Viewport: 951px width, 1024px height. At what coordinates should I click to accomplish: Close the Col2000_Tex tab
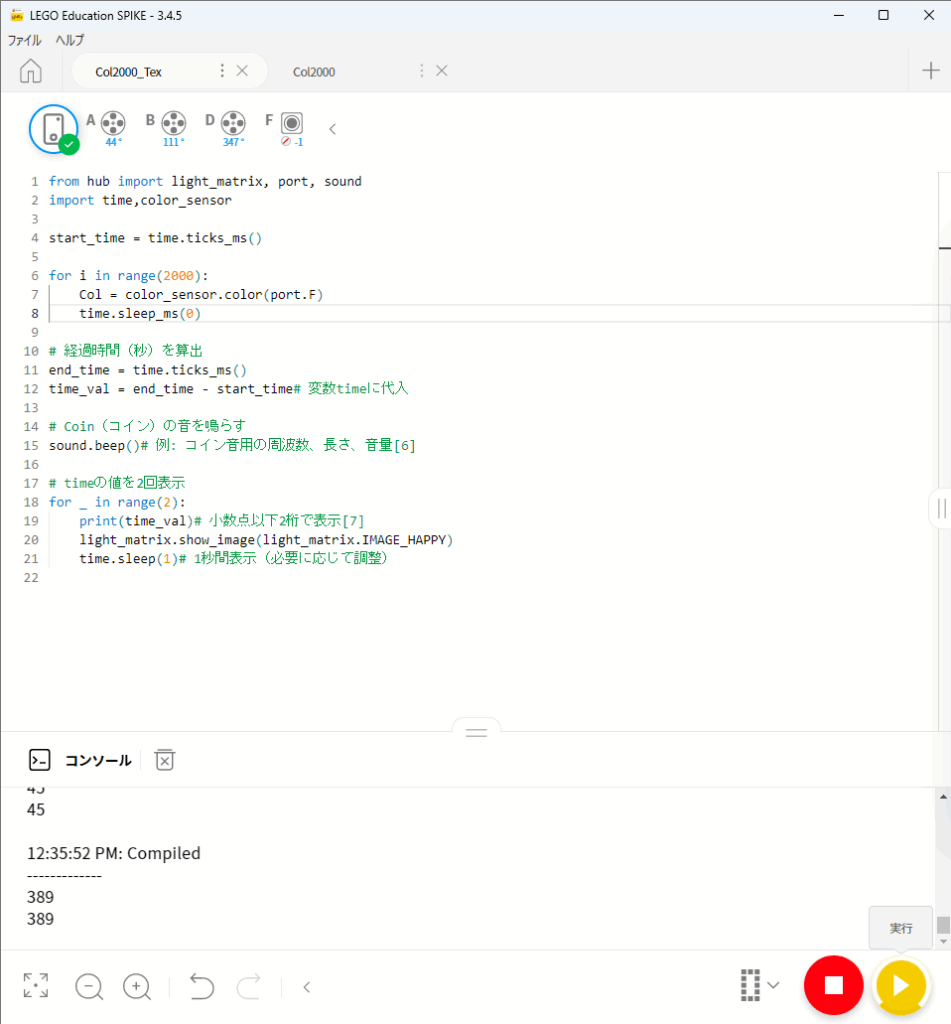[242, 71]
